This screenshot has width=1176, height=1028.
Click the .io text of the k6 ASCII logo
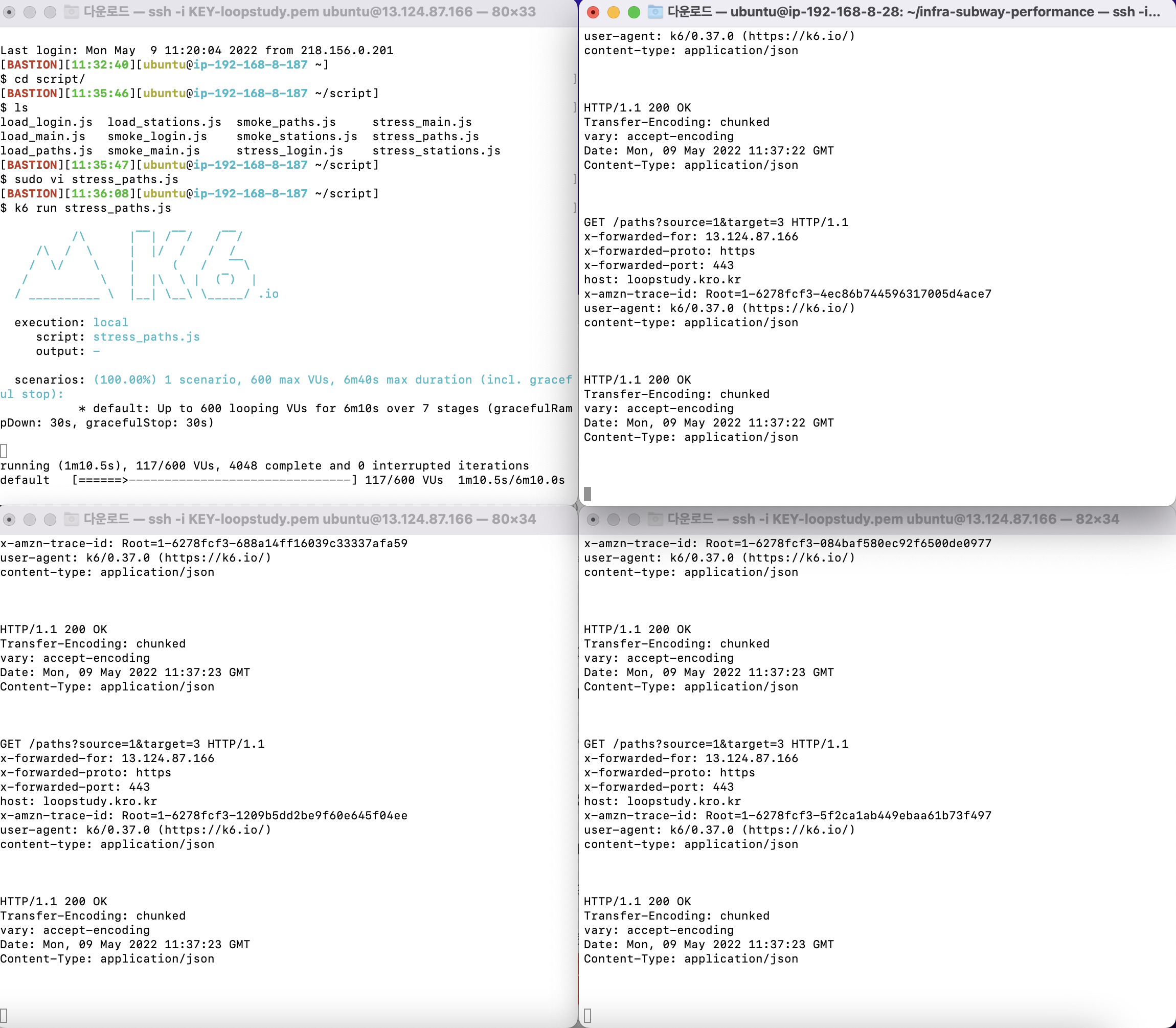268,294
